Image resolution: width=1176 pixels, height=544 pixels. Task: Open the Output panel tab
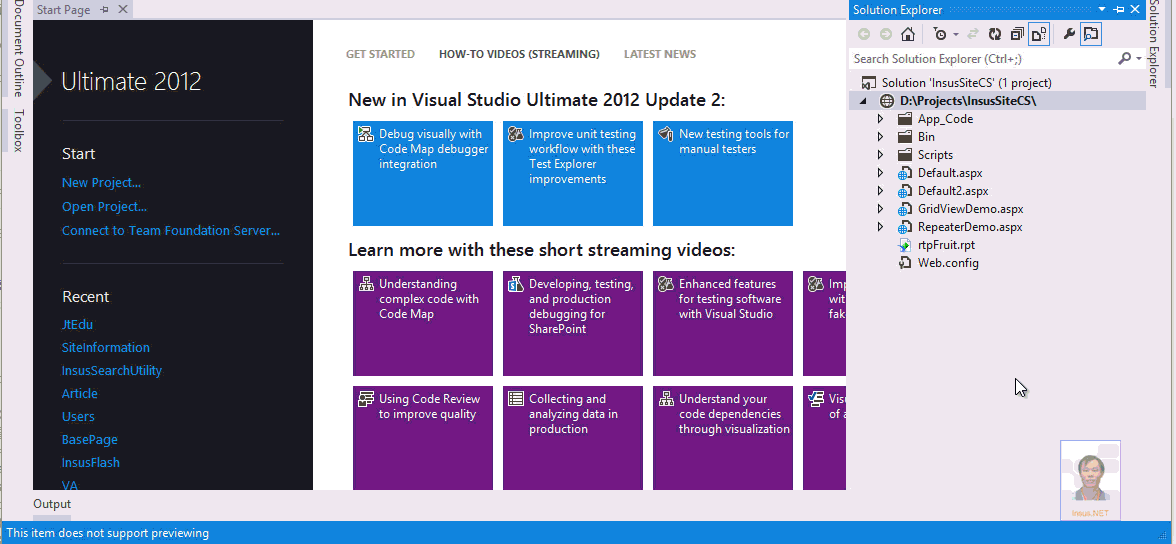52,503
